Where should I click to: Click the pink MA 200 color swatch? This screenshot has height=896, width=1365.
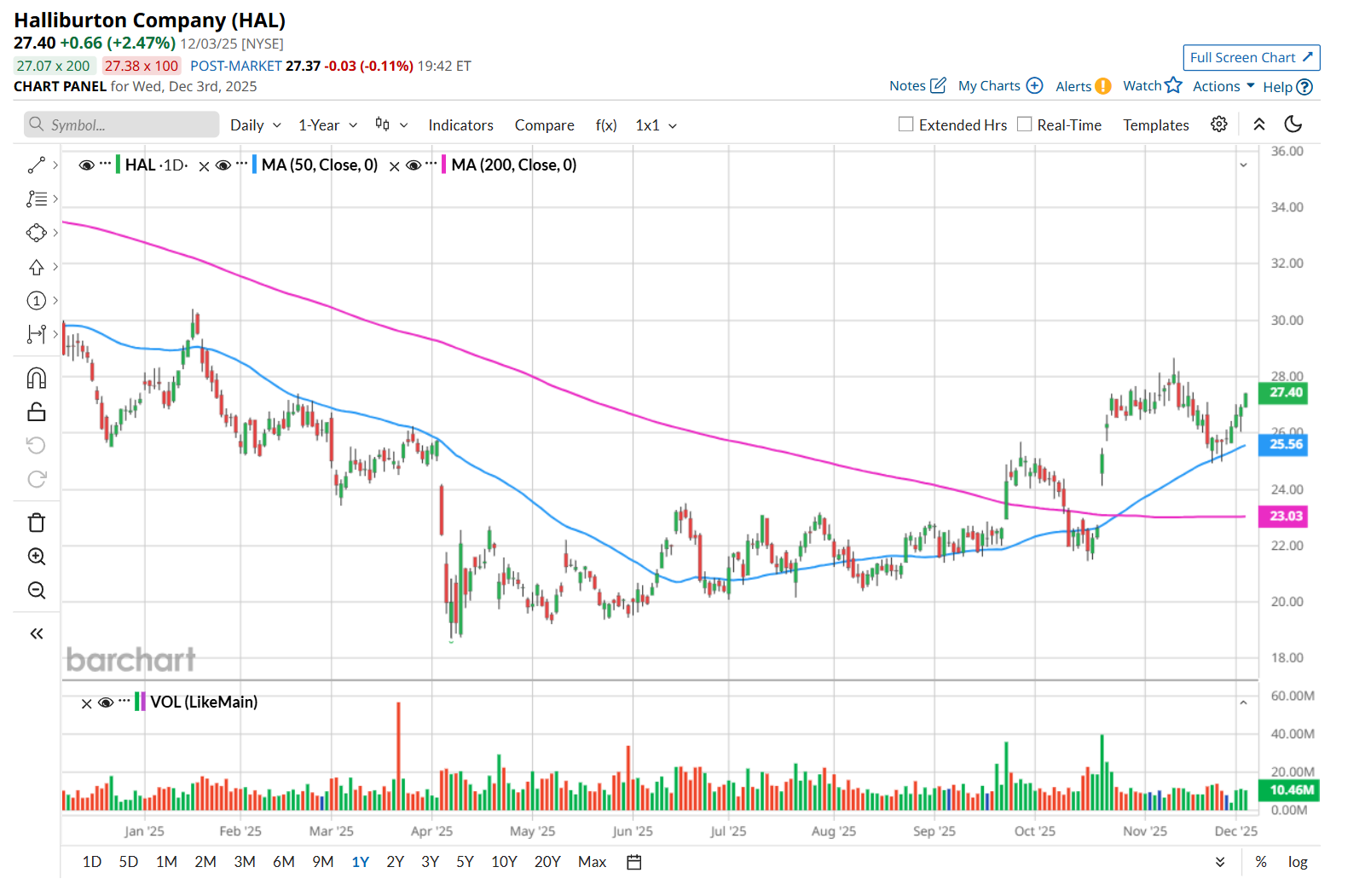(x=444, y=165)
